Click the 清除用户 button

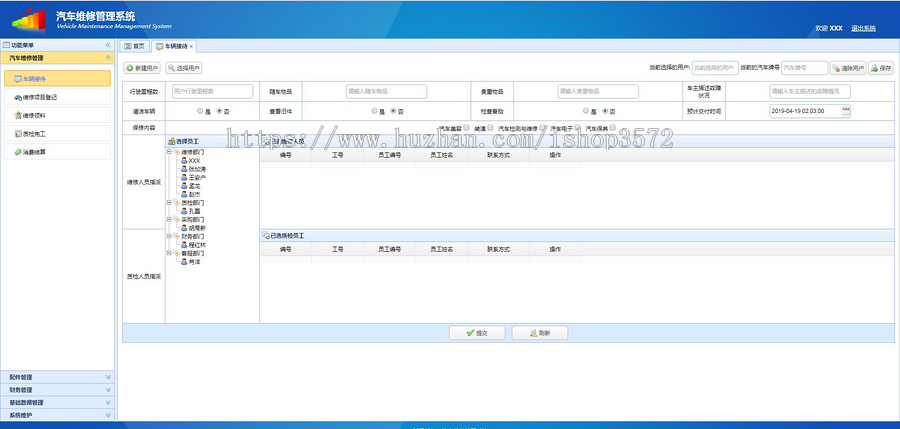pos(848,68)
